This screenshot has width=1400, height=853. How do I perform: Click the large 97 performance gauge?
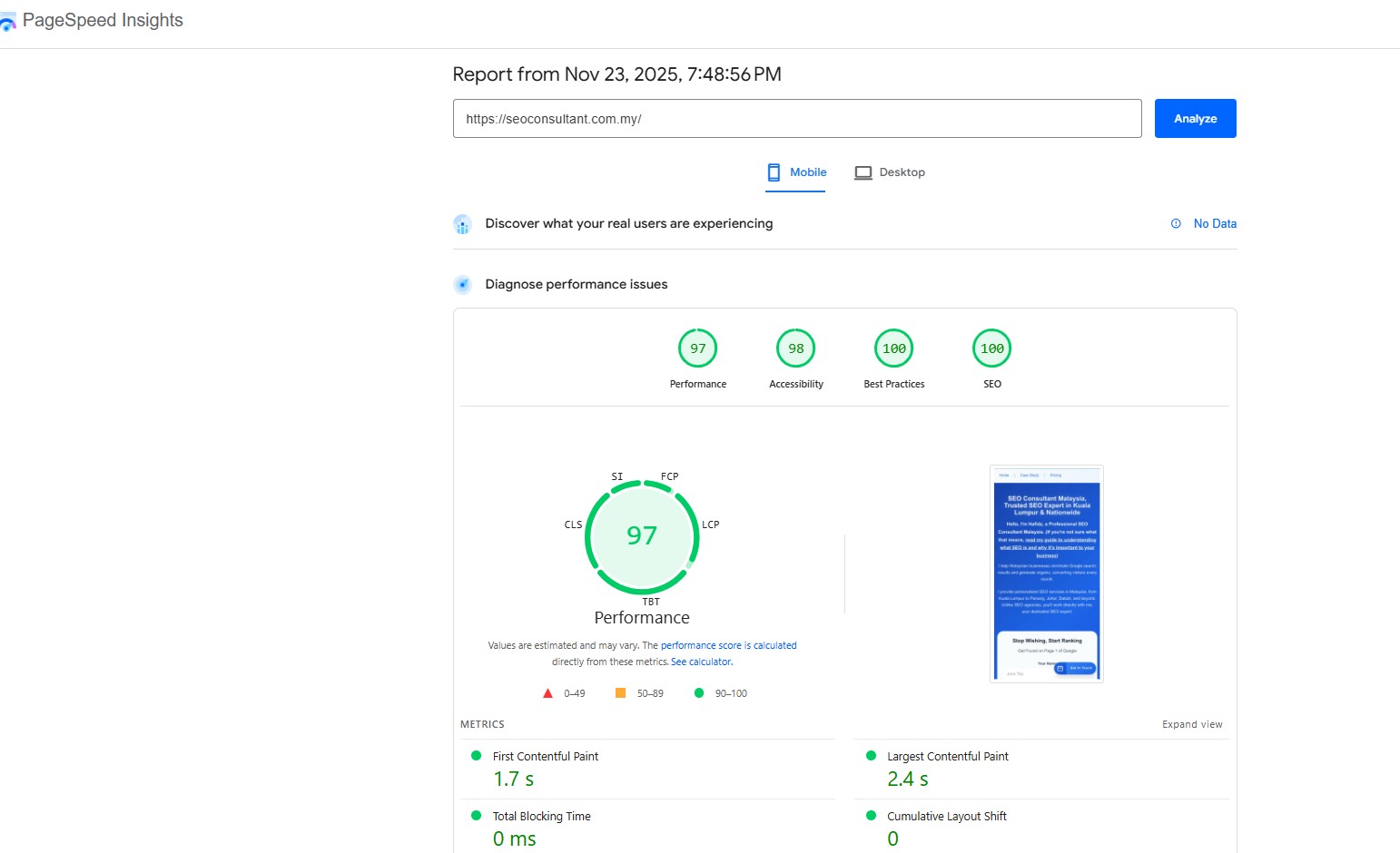642,536
